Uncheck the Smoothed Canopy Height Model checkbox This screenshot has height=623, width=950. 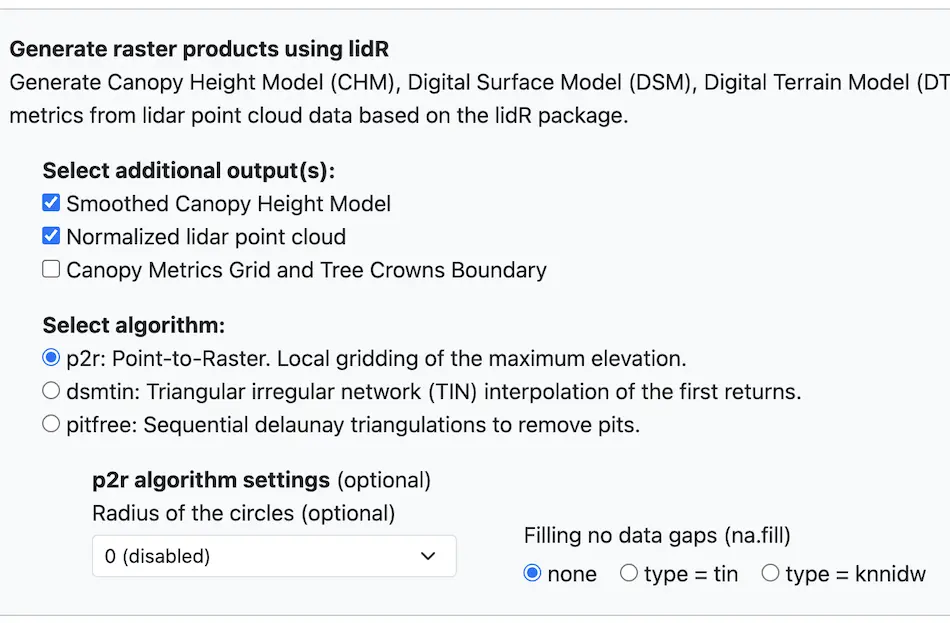pos(51,204)
